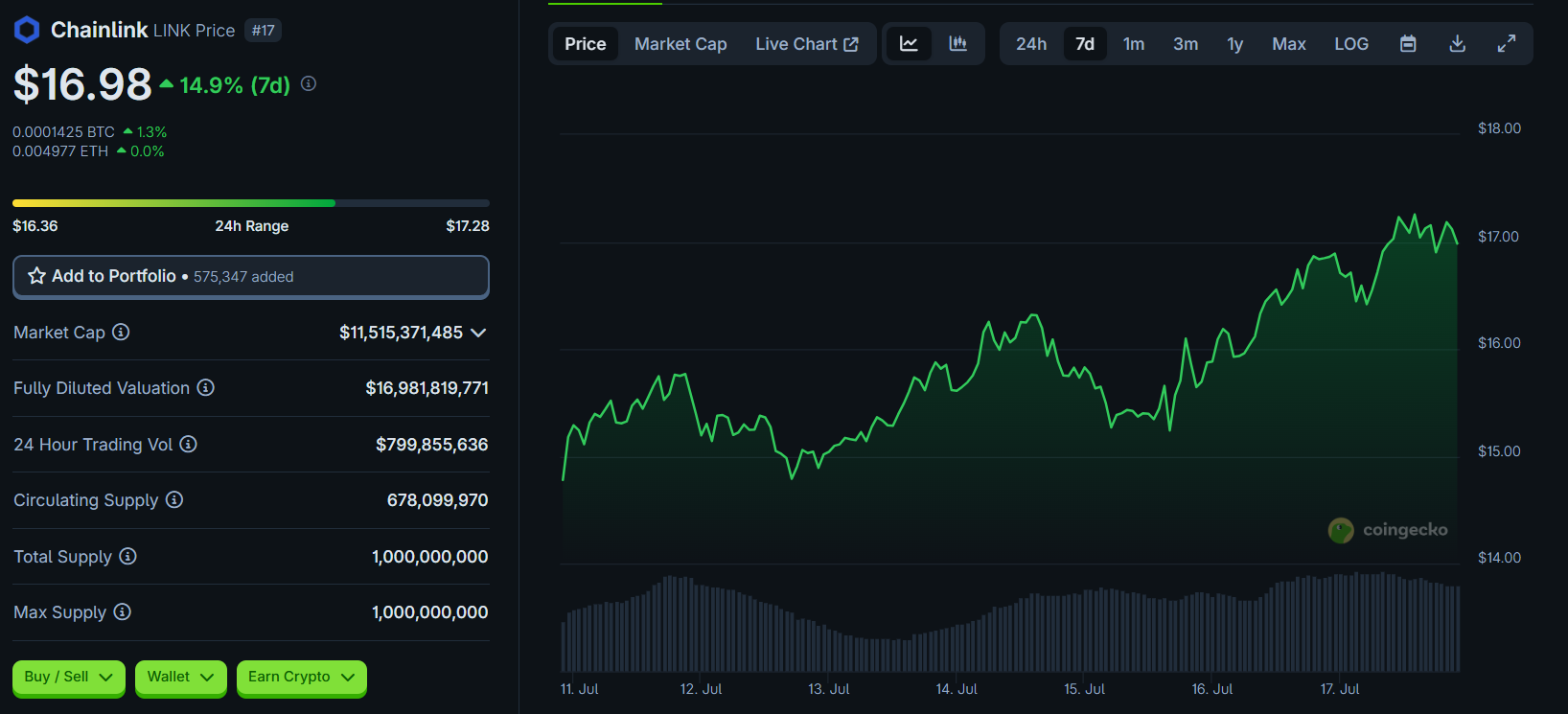Set chart range to 1y
This screenshot has height=714, width=1568.
click(x=1235, y=44)
